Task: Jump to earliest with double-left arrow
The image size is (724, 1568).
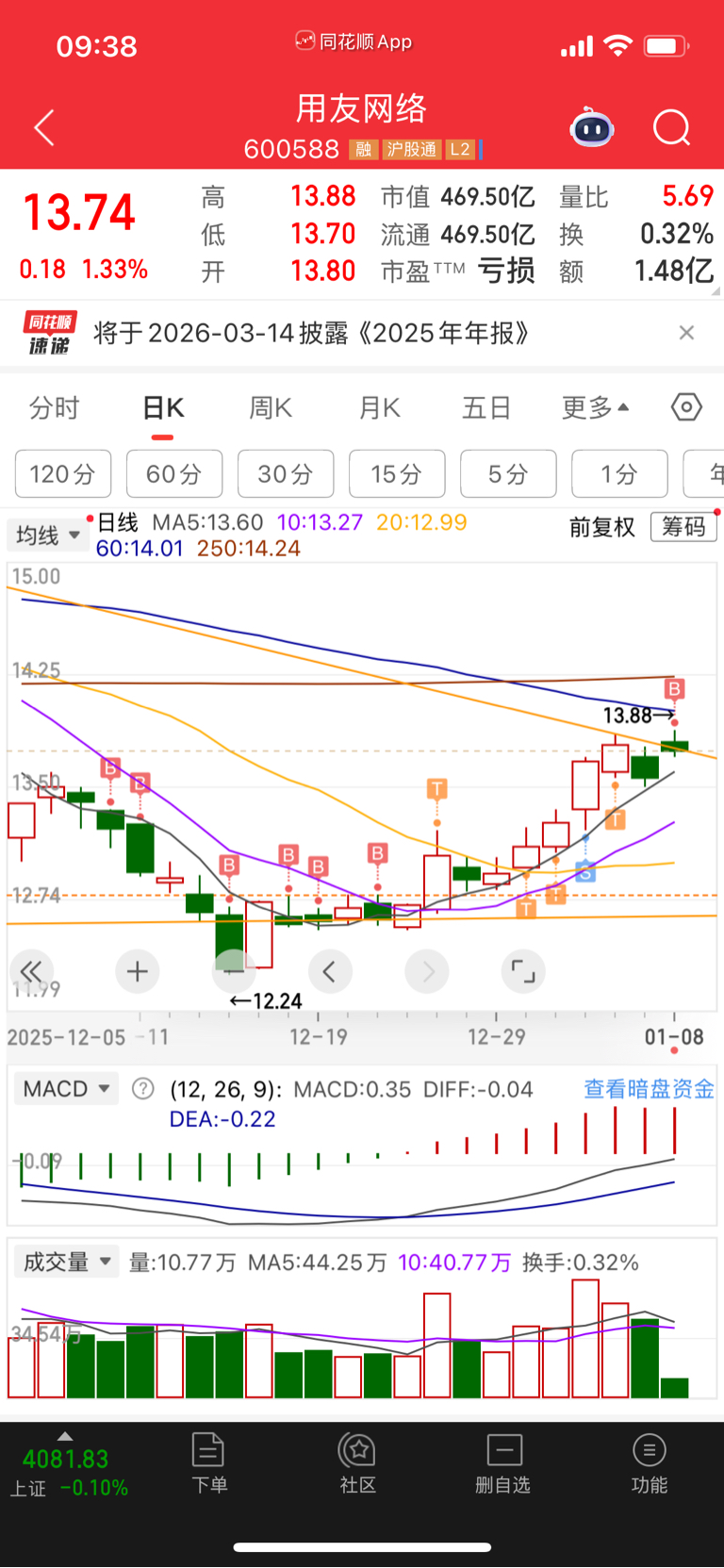Action: pyautogui.click(x=31, y=971)
